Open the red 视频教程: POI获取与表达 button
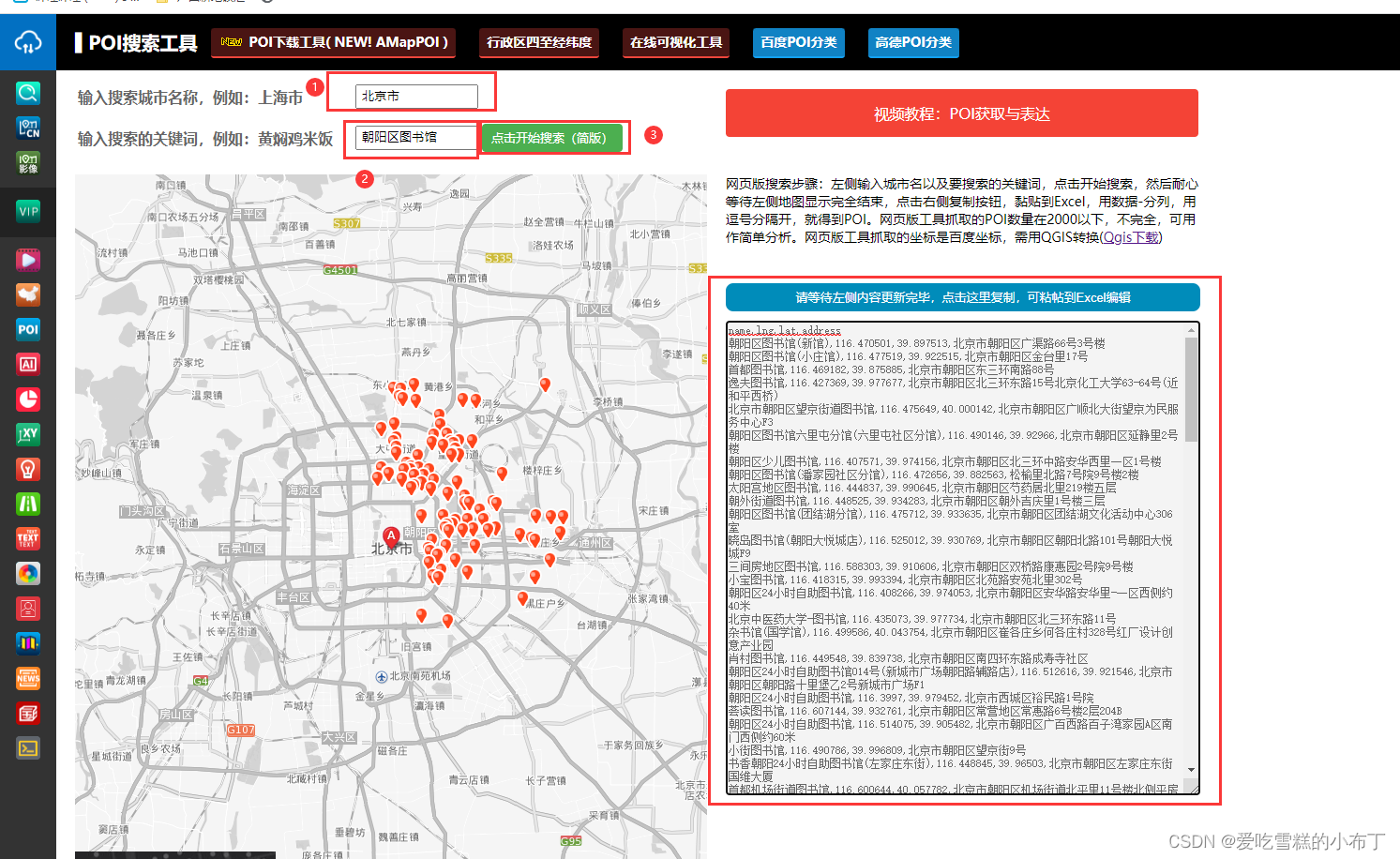 [962, 113]
